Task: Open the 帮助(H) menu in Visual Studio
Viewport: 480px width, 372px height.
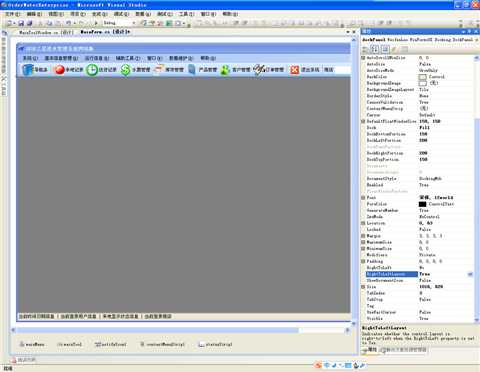Action: tap(230, 14)
